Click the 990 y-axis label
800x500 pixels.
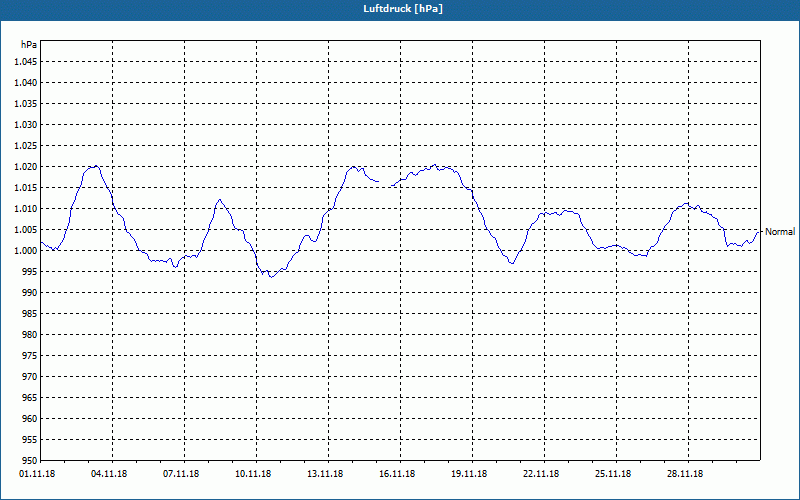(30, 292)
